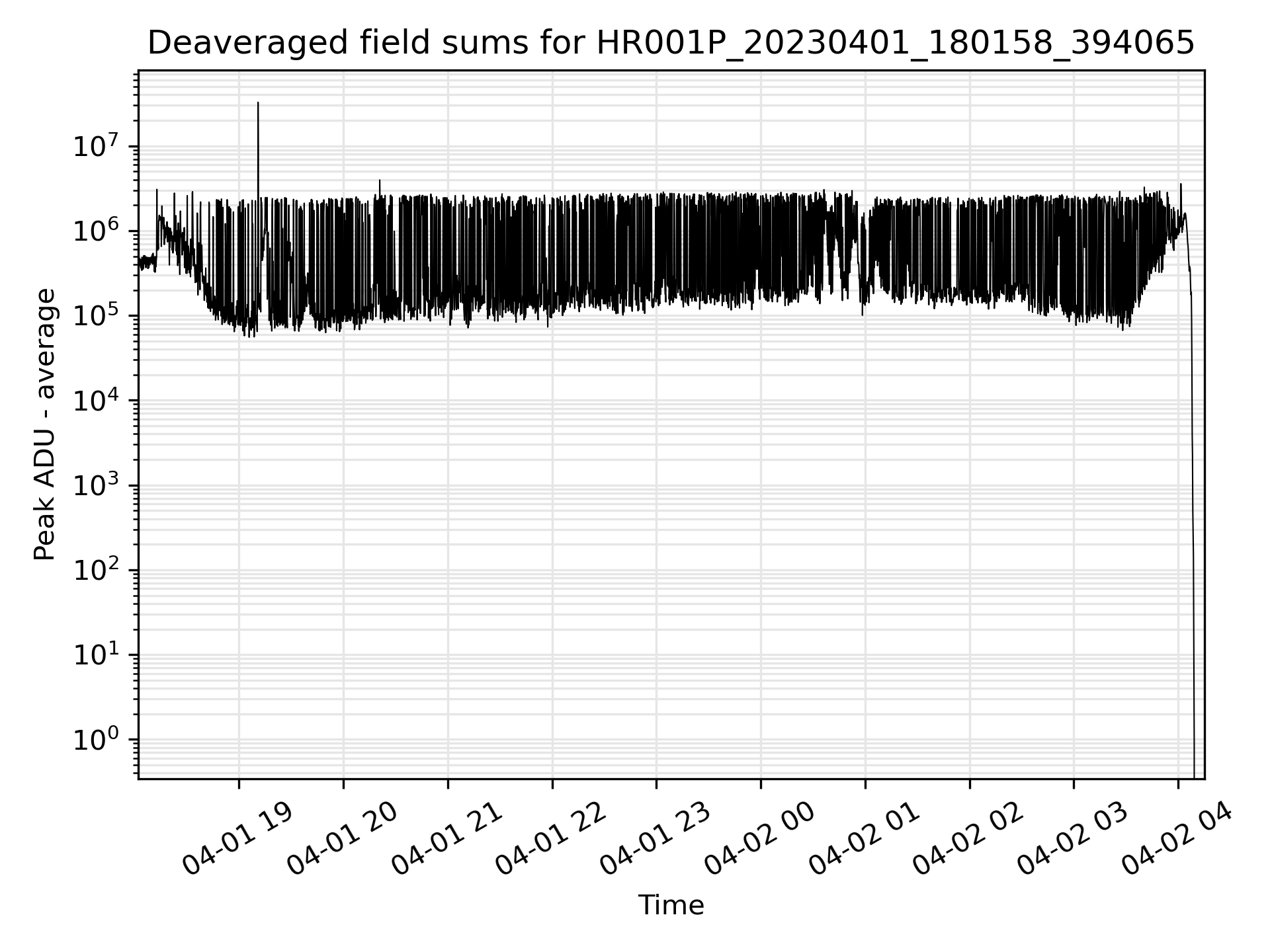The height and width of the screenshot is (952, 1270).
Task: Click the x tick label '04-01 23'
Action: pyautogui.click(x=655, y=840)
